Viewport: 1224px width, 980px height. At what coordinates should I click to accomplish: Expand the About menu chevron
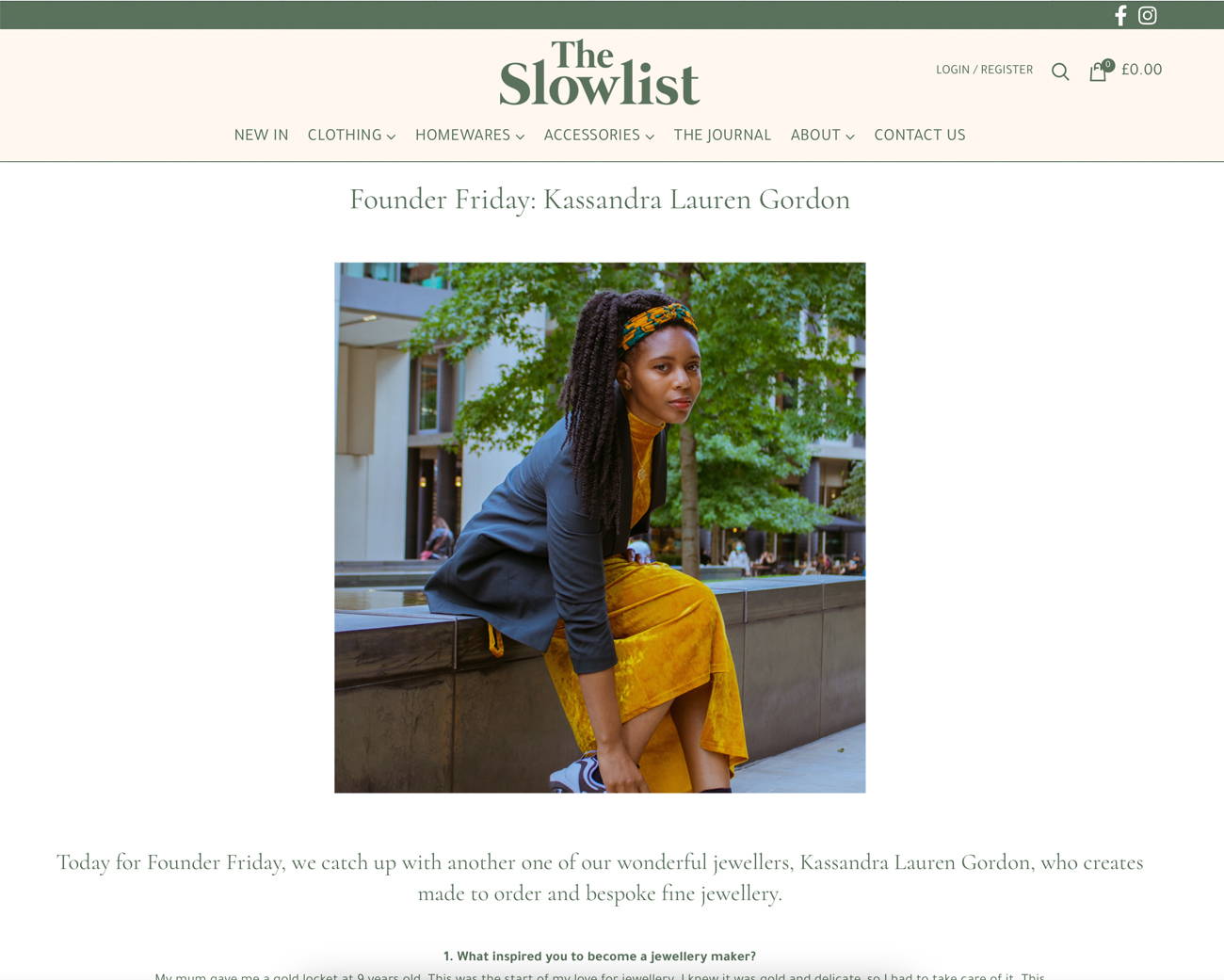click(x=850, y=137)
